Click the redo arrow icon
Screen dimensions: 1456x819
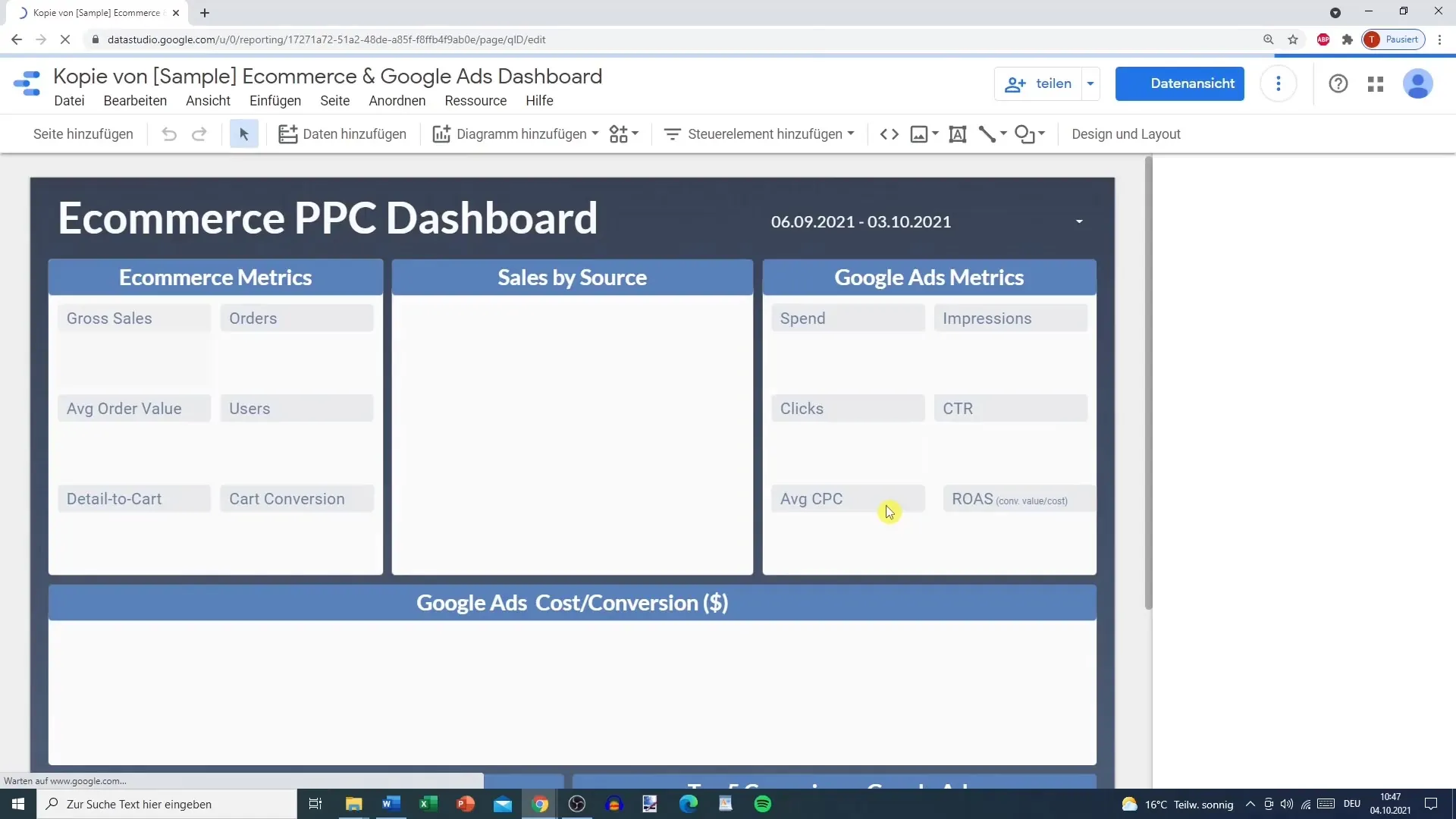(x=199, y=134)
